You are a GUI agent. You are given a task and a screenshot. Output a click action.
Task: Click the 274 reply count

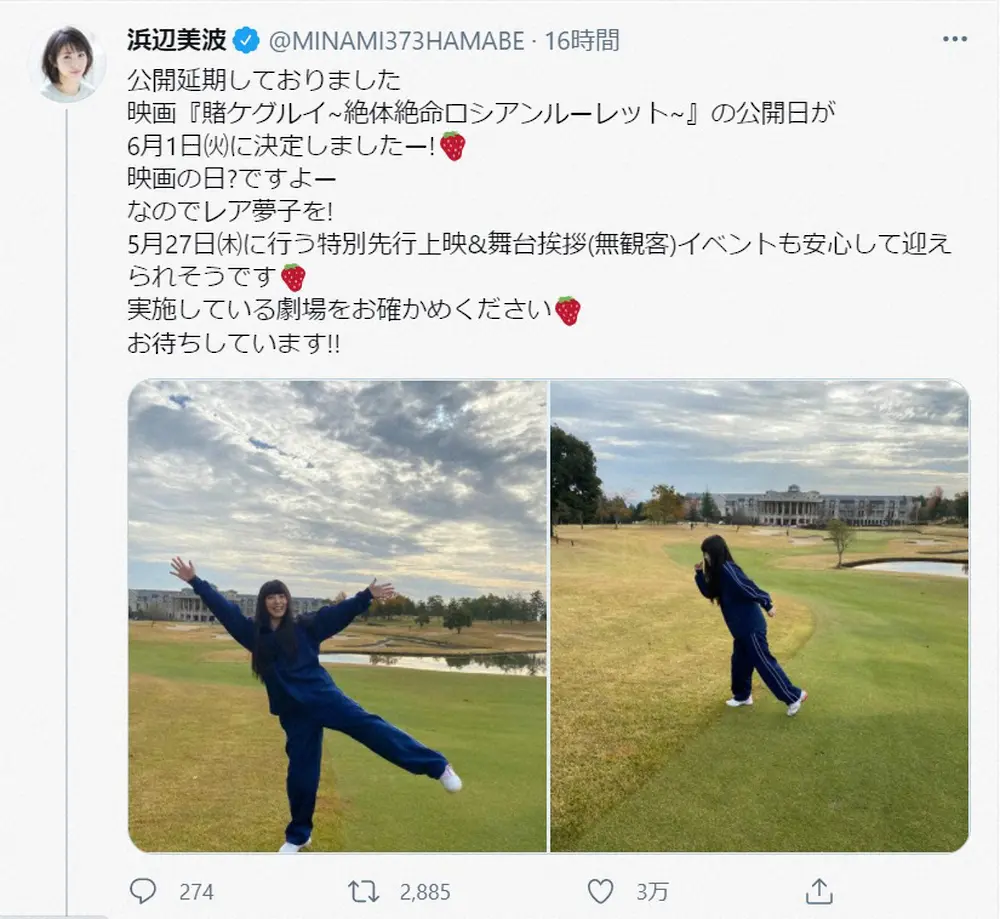click(x=196, y=892)
